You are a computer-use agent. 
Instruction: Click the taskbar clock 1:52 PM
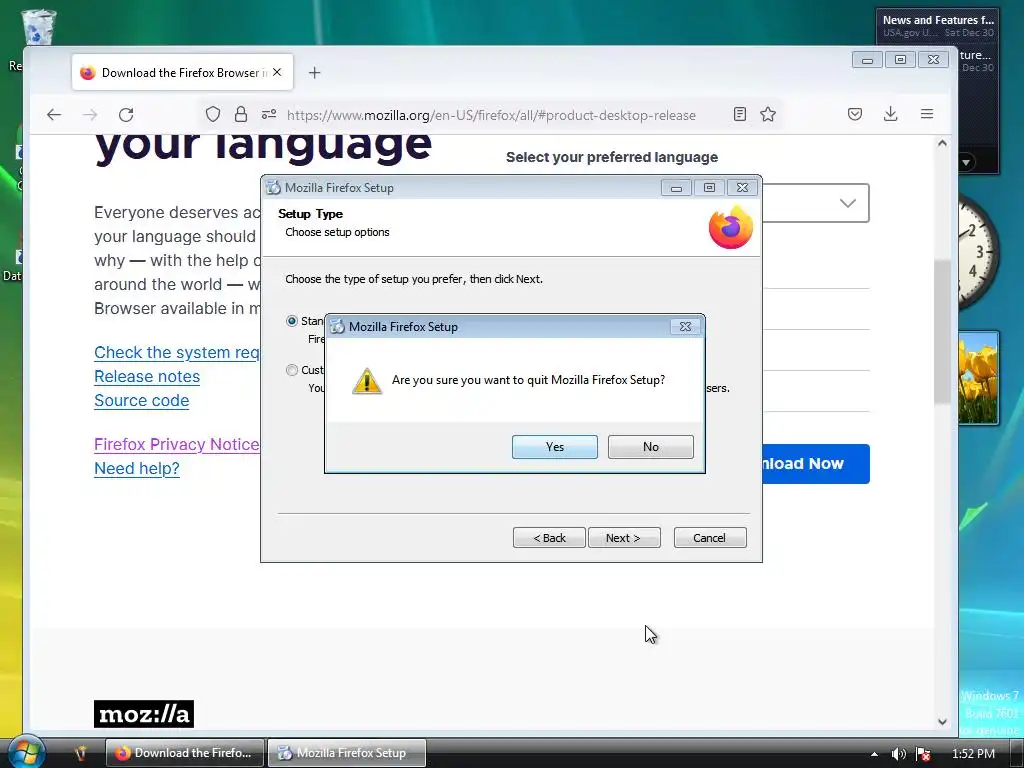coord(973,754)
